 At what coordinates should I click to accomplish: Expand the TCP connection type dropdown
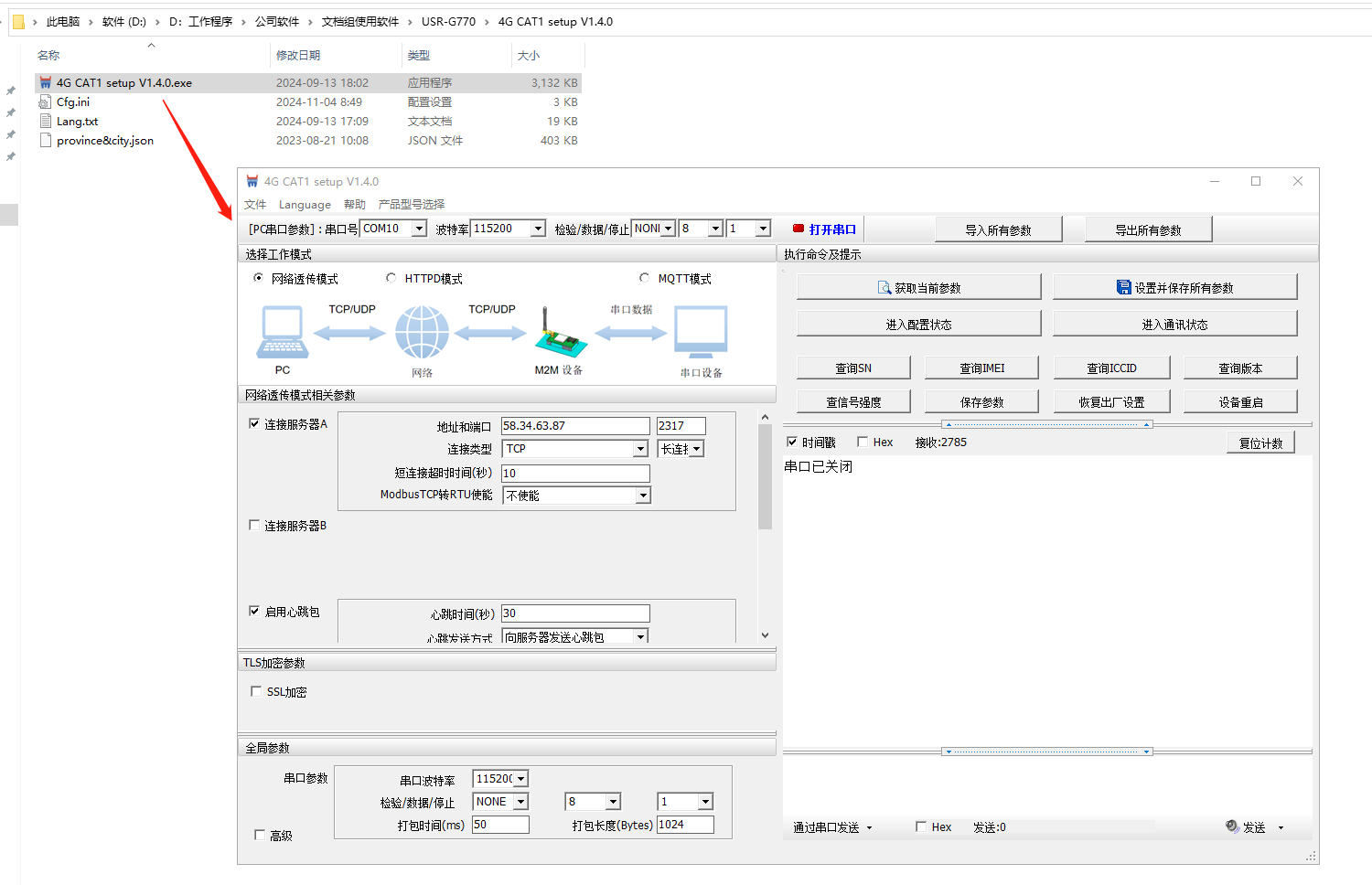(x=640, y=449)
